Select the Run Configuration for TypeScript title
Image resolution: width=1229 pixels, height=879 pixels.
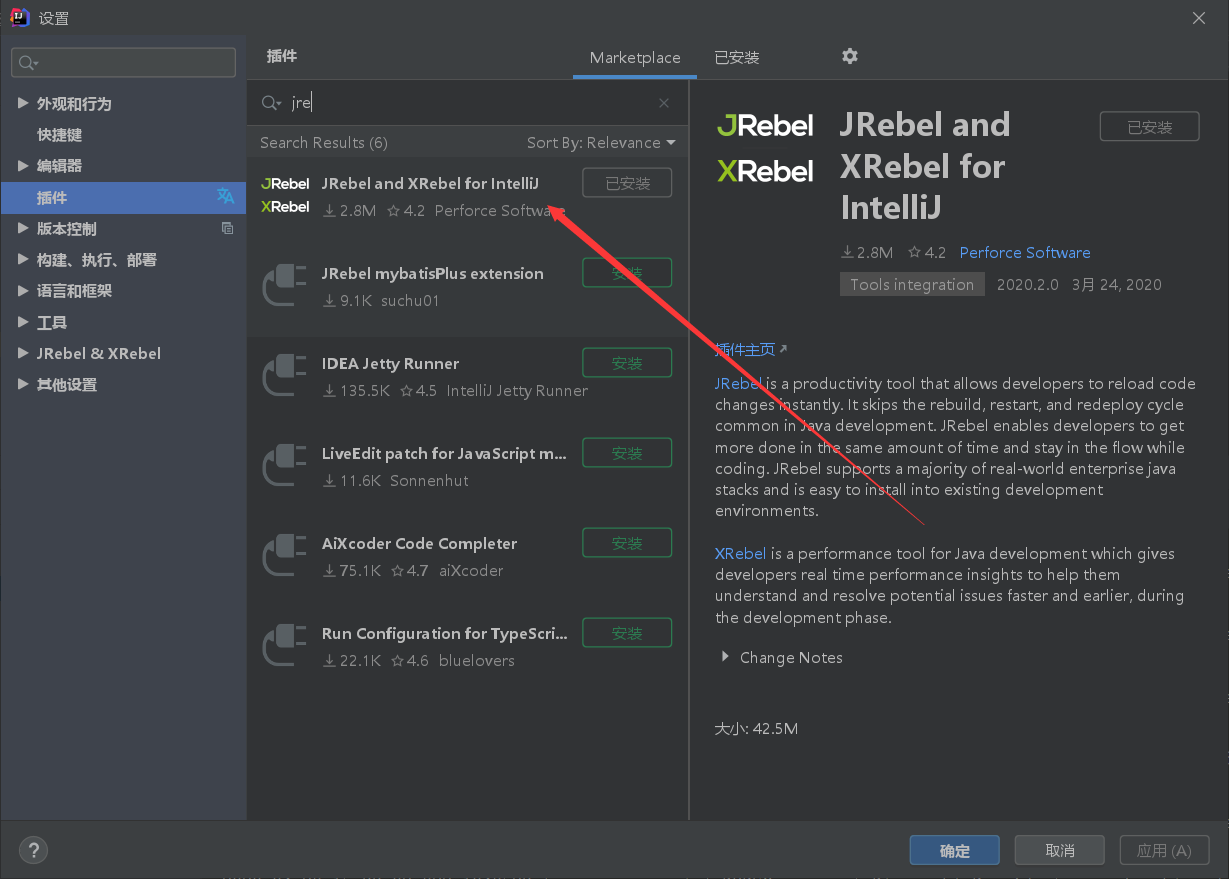(445, 633)
